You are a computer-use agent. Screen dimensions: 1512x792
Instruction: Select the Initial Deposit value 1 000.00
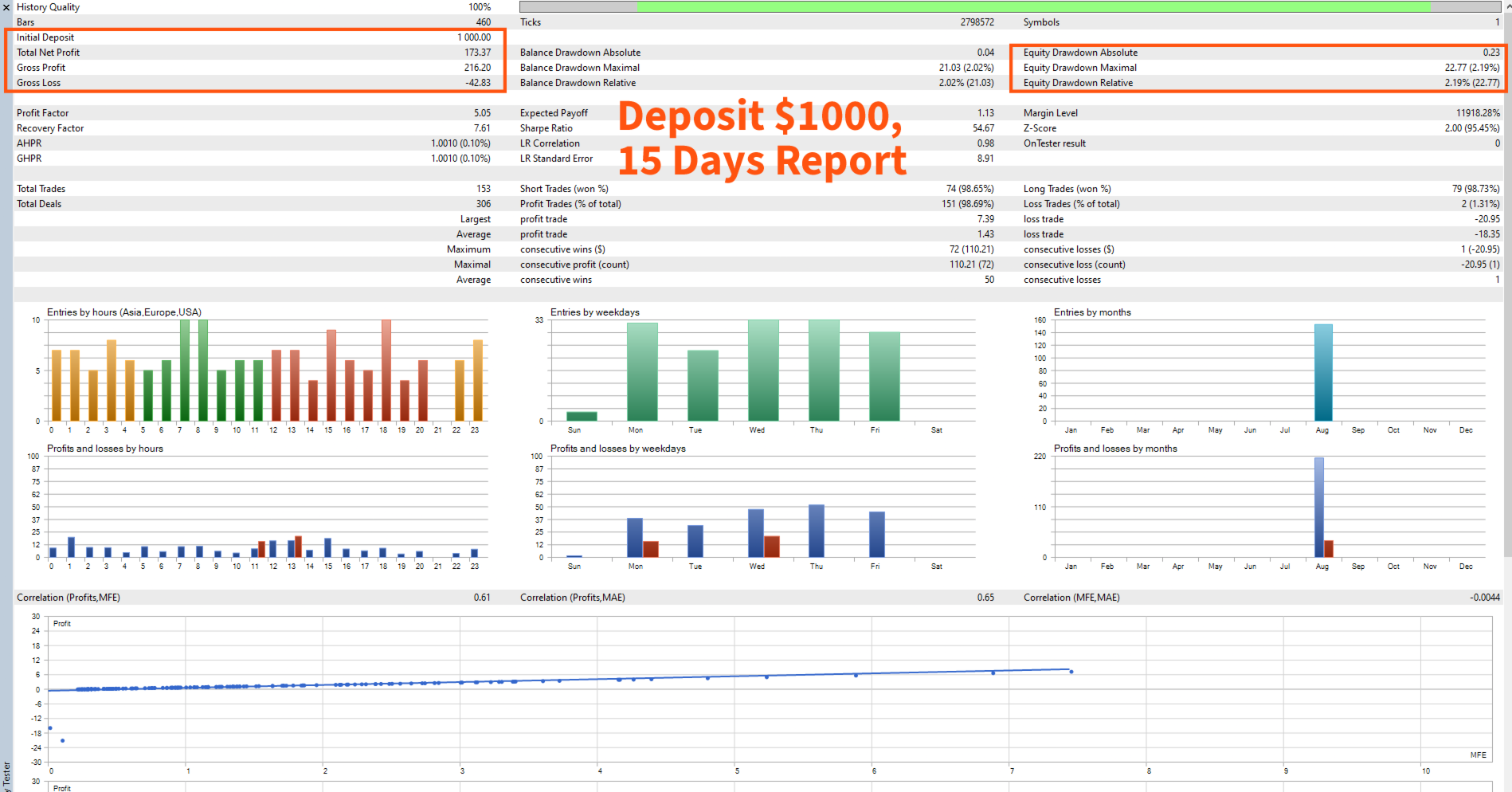click(474, 37)
